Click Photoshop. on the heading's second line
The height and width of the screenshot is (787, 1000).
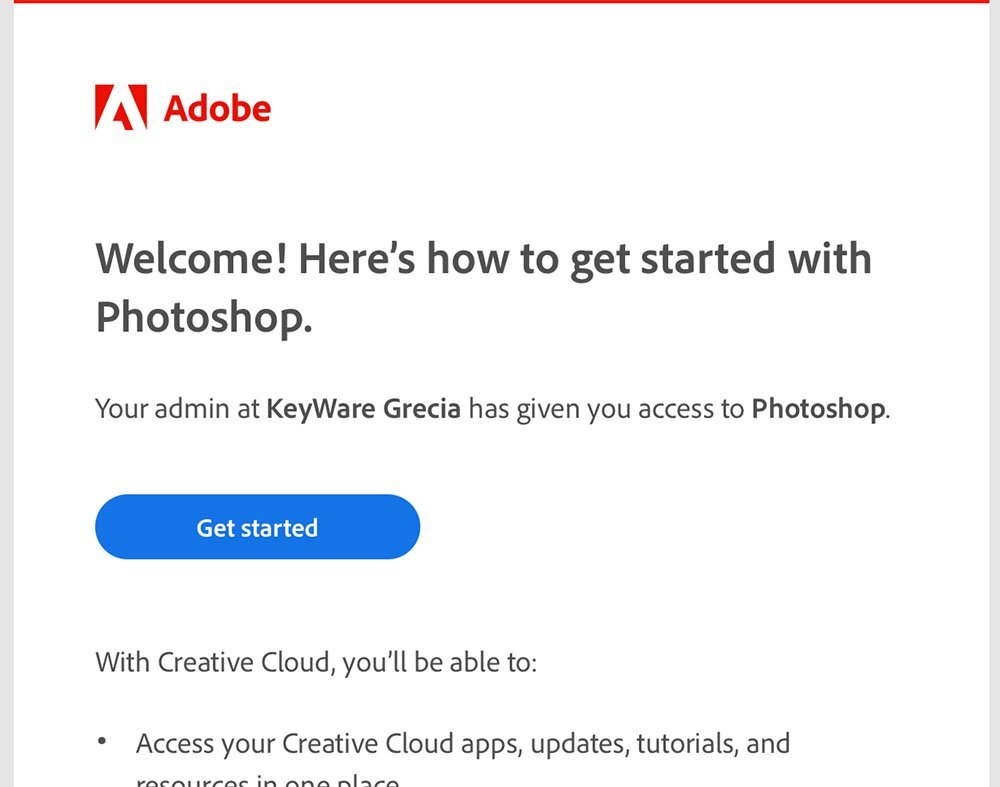[204, 318]
